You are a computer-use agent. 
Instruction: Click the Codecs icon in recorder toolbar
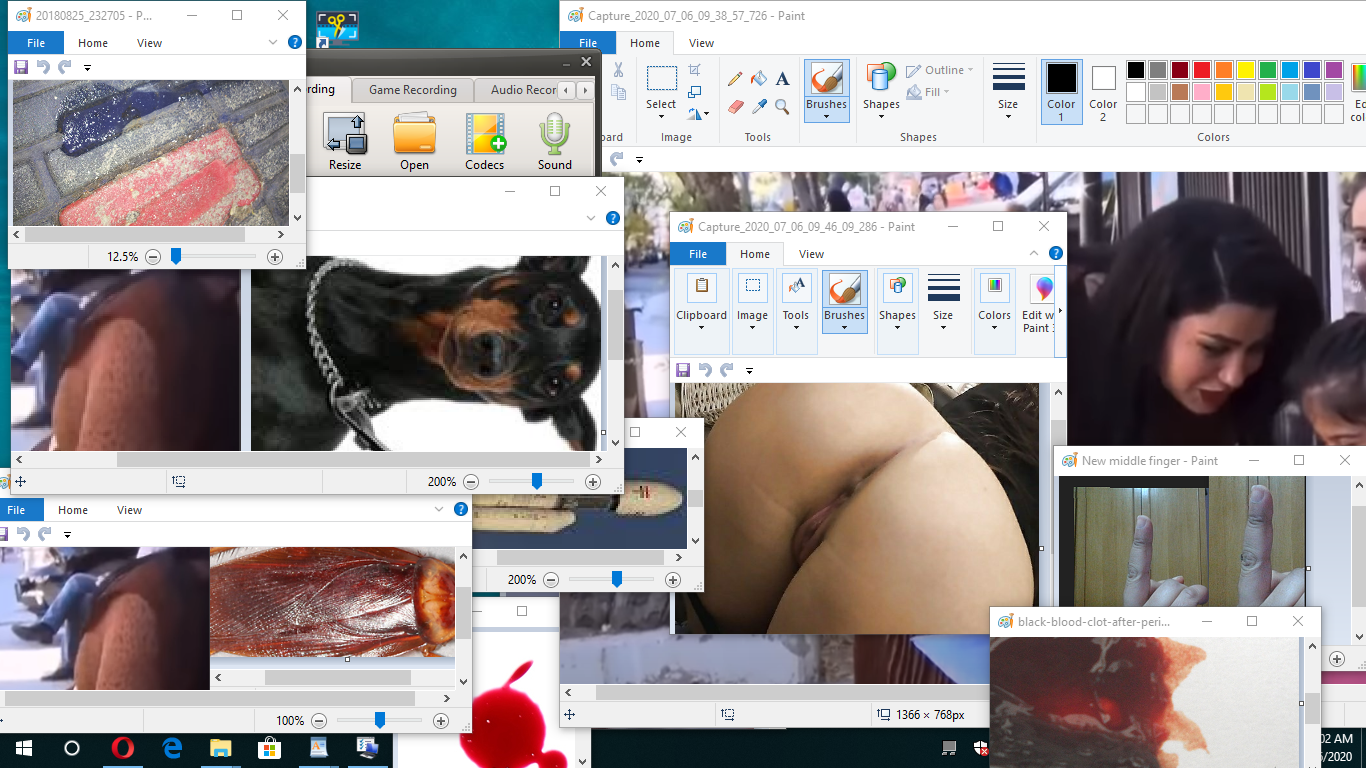coord(485,141)
